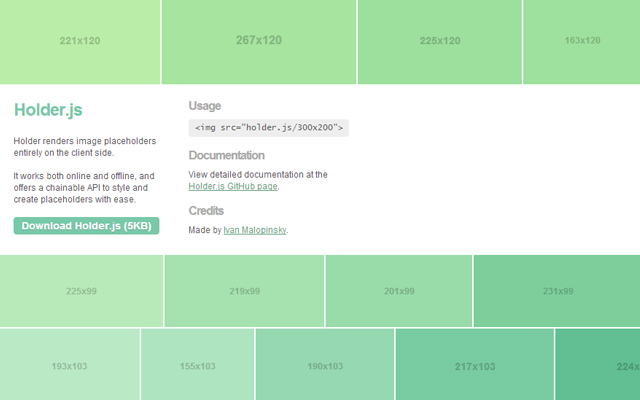Click the 231x99 placeholder image
This screenshot has height=400, width=640.
pyautogui.click(x=557, y=291)
